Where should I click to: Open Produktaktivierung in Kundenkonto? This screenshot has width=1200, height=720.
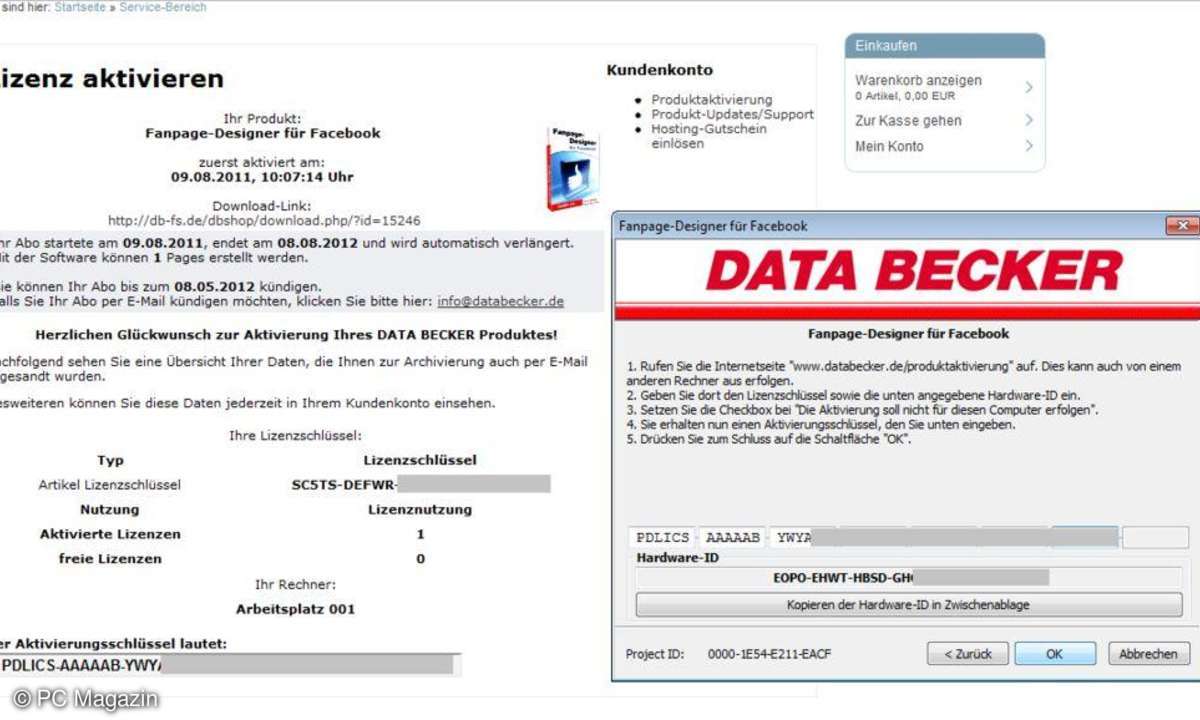click(712, 100)
